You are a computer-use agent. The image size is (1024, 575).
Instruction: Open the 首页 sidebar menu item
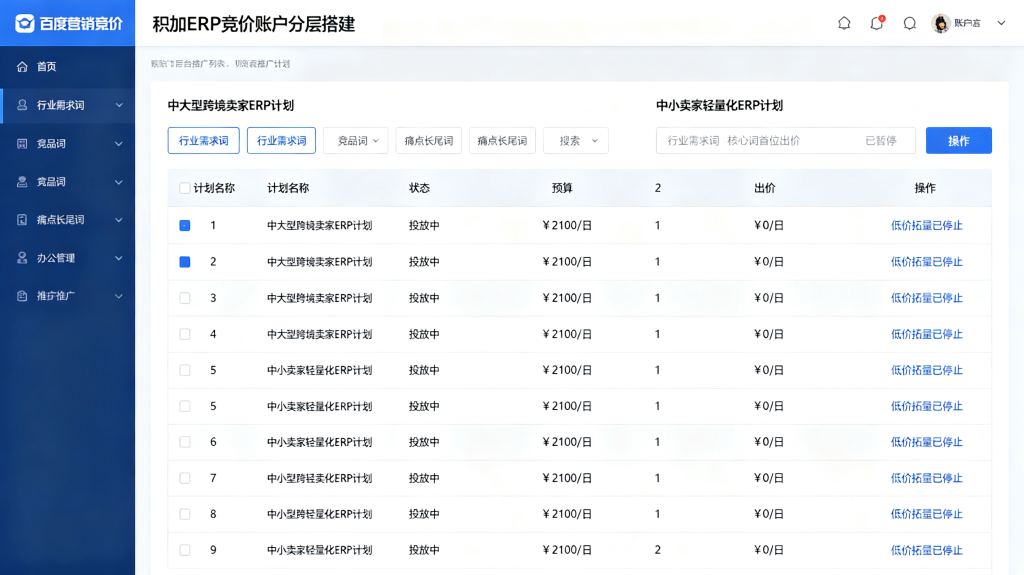click(67, 67)
